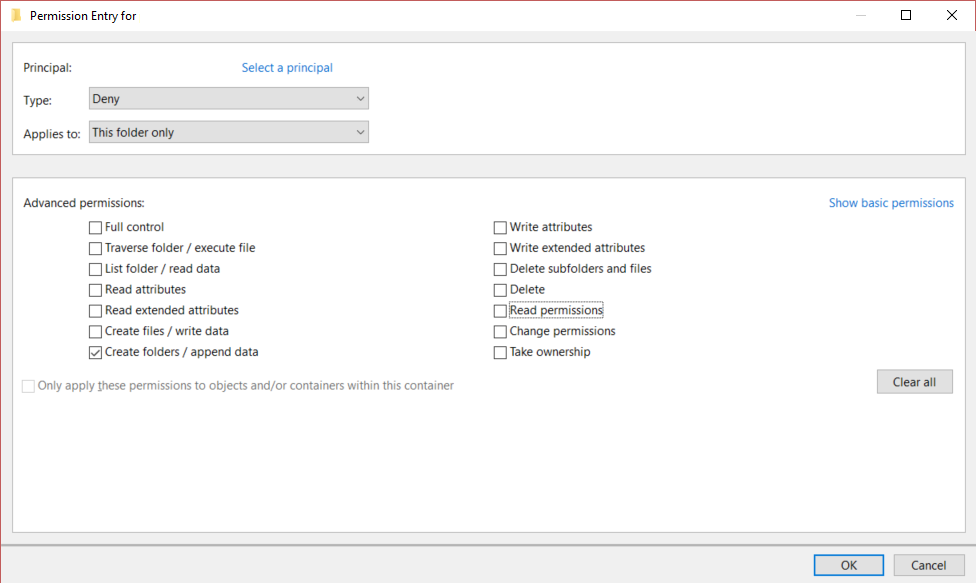976x583 pixels.
Task: Switch to Show basic permissions
Action: pos(891,203)
